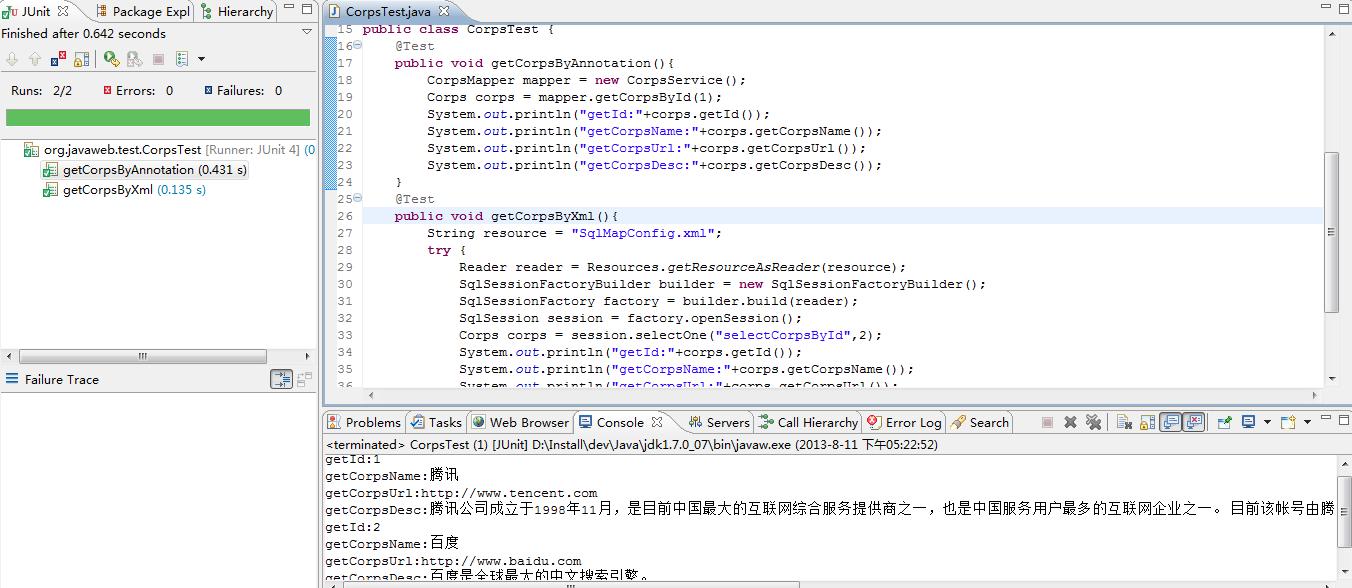Screen dimensions: 1352x588
Task: Click the Remove Launch X icon in console
Action: click(x=1070, y=422)
